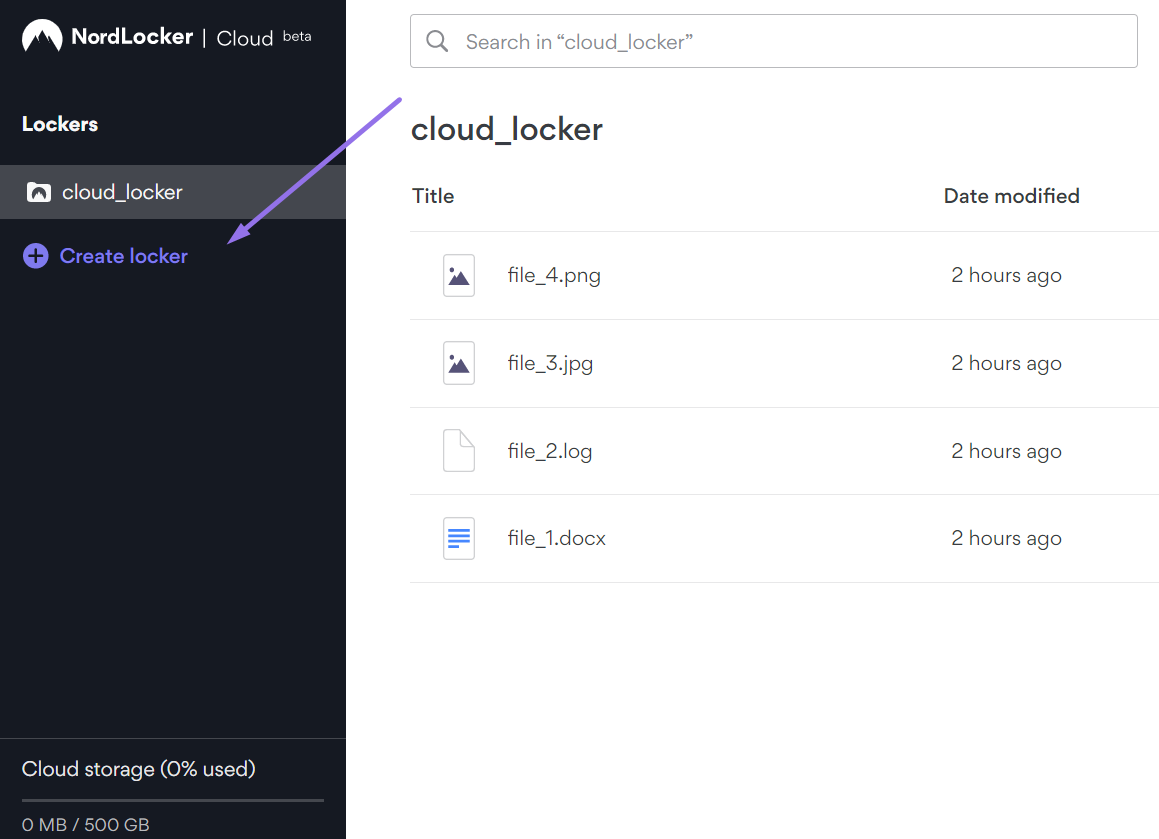Image resolution: width=1159 pixels, height=839 pixels.
Task: Click the NordLocker brand name text
Action: (x=132, y=36)
